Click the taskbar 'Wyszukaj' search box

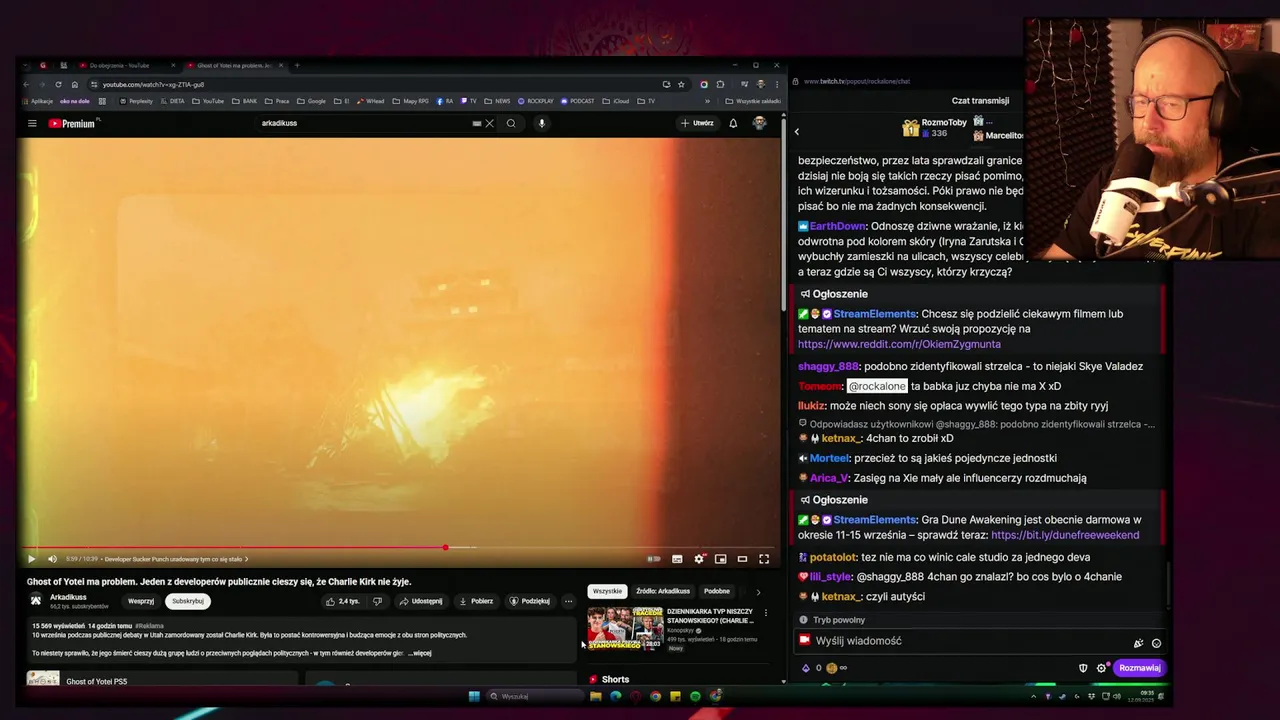click(x=535, y=696)
